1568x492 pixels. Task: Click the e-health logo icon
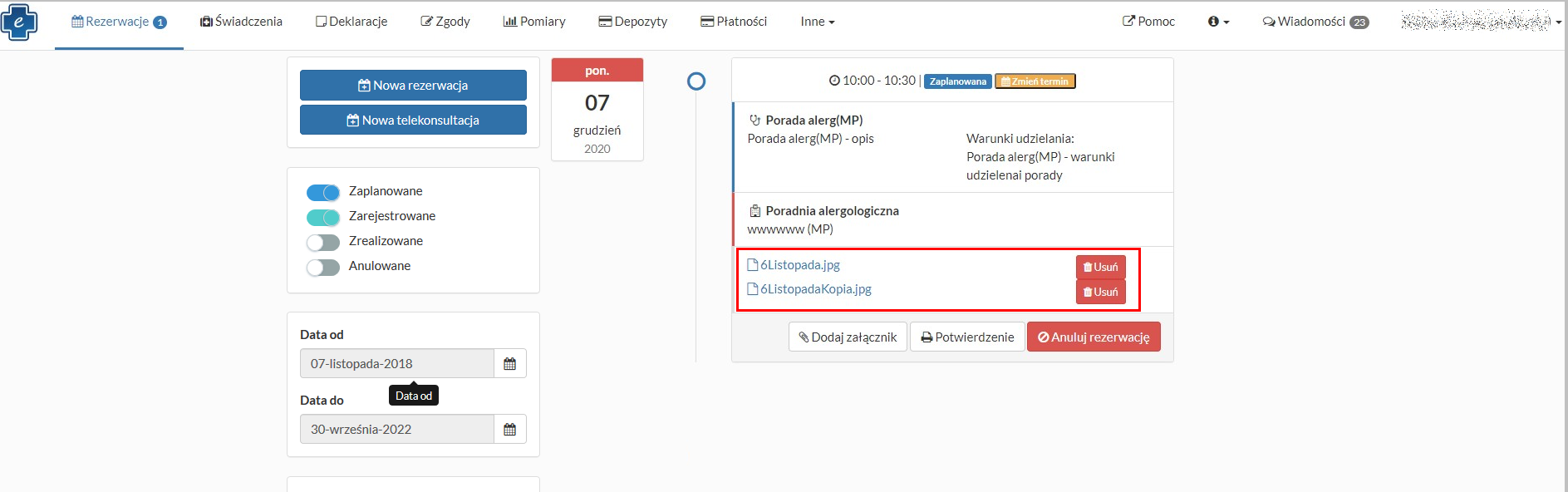coord(19,22)
